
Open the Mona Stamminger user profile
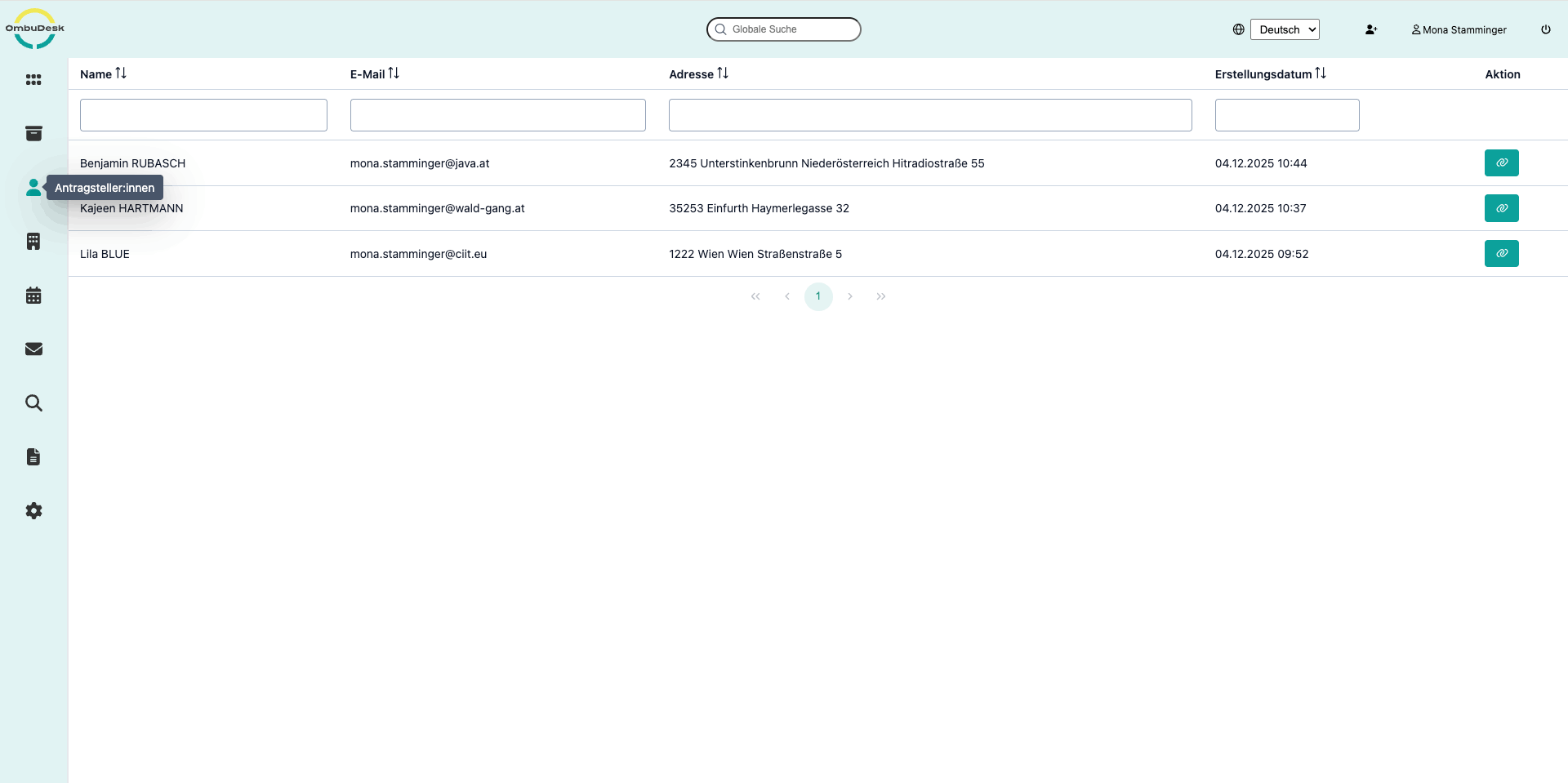point(1459,29)
